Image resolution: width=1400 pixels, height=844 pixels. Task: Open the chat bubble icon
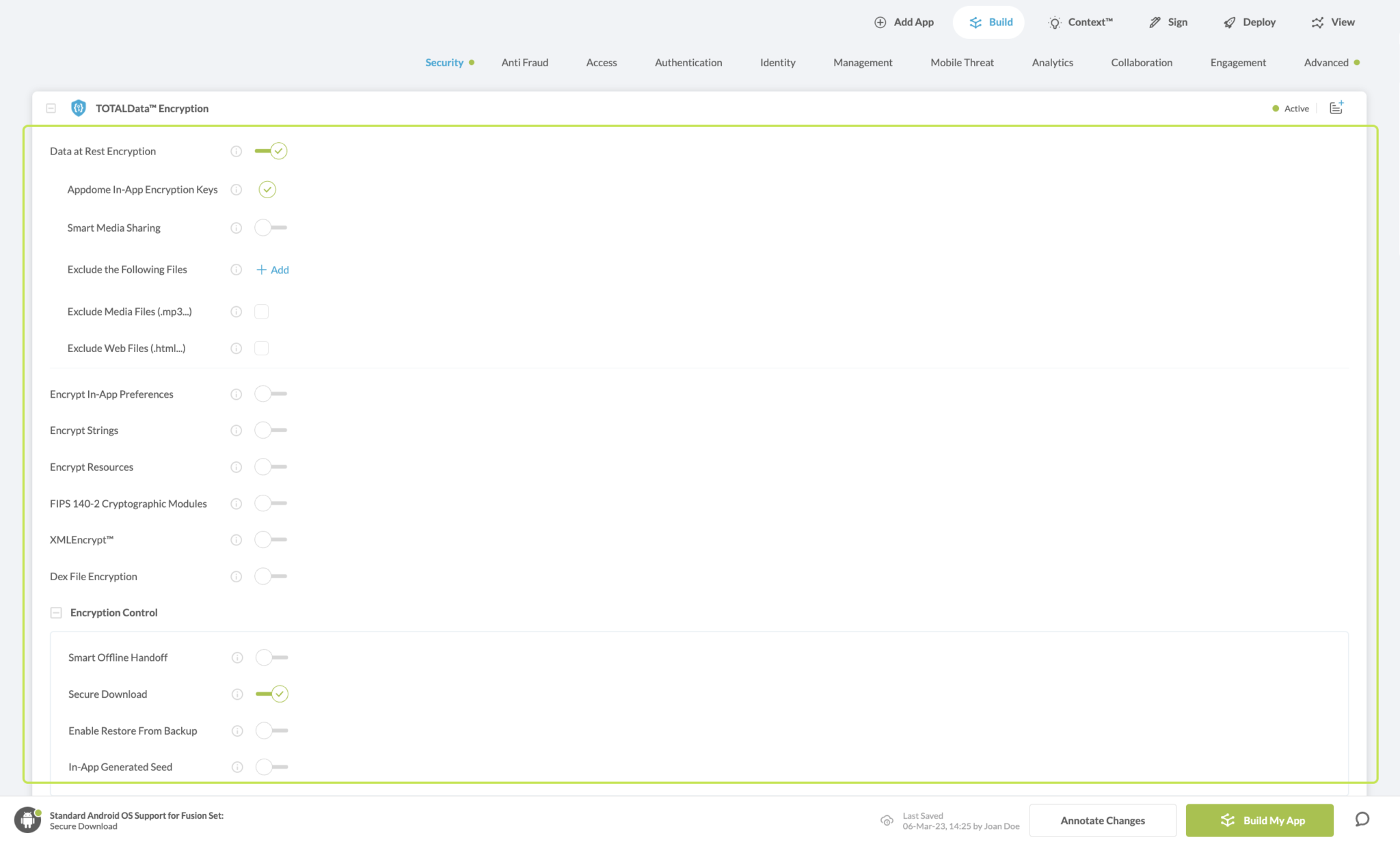click(x=1362, y=819)
